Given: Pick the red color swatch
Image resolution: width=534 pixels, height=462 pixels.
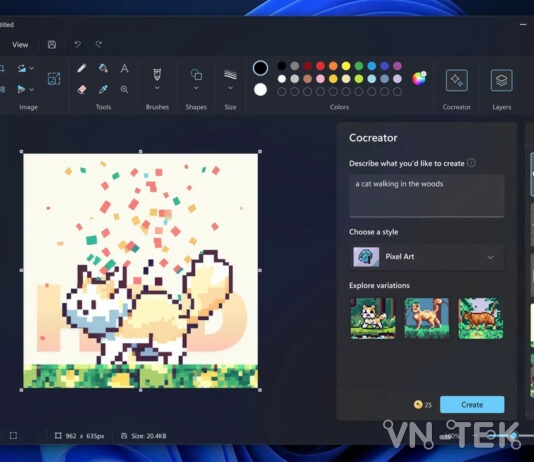Looking at the screenshot, I should (x=320, y=66).
